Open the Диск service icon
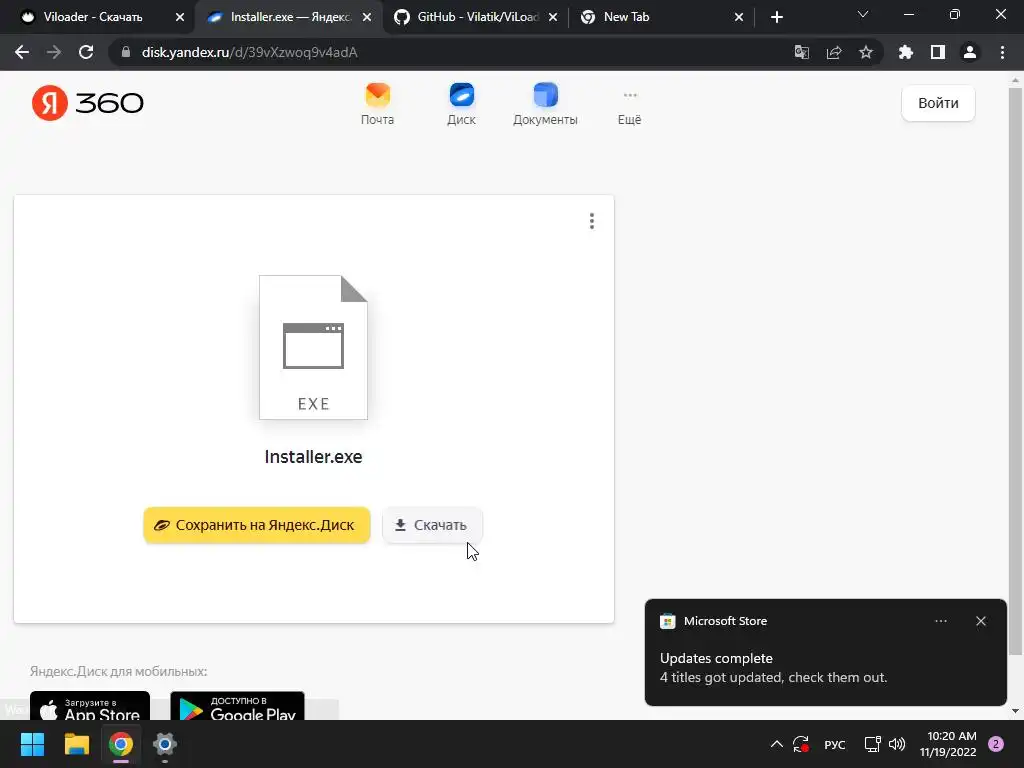Viewport: 1024px width, 768px height. tap(461, 104)
